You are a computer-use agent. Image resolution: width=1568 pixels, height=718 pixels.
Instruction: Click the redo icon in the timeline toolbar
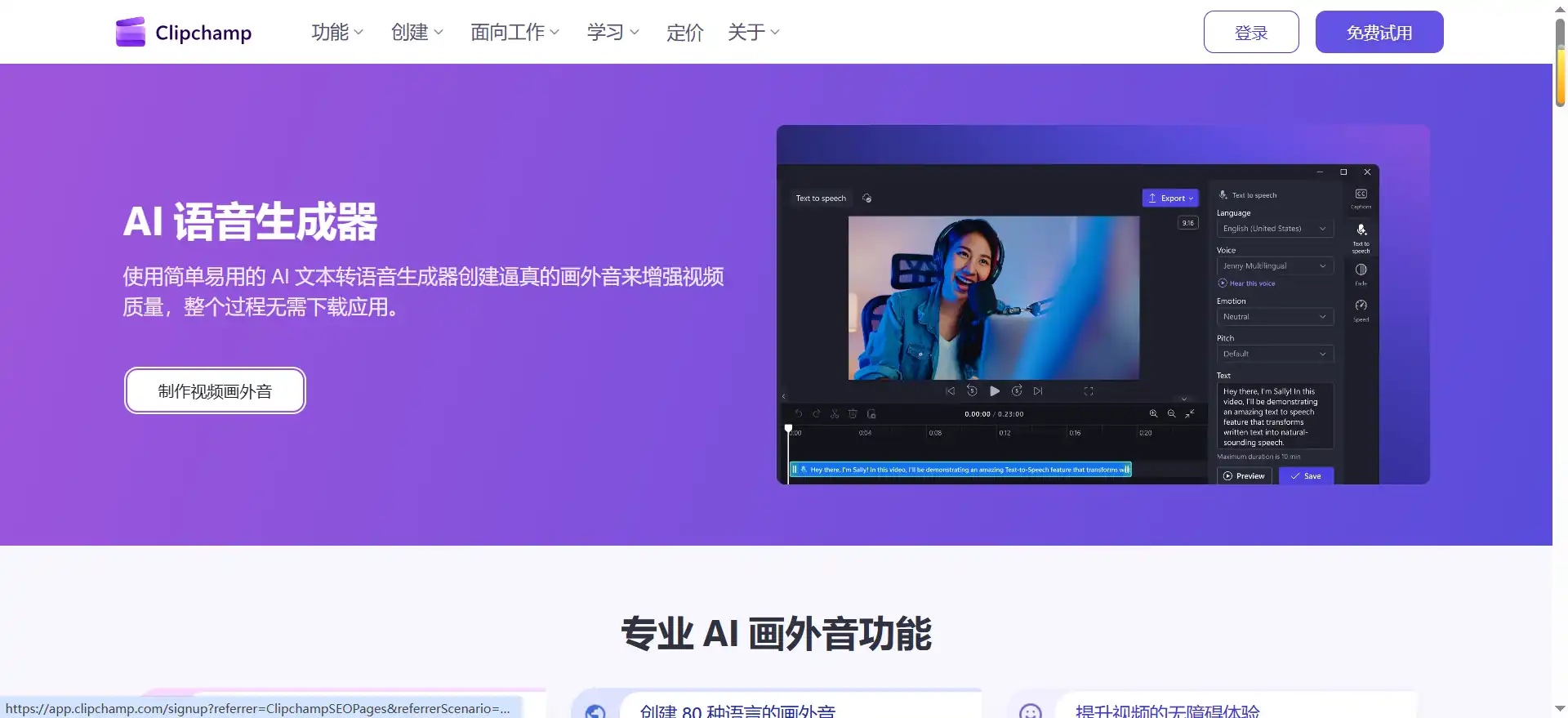817,413
